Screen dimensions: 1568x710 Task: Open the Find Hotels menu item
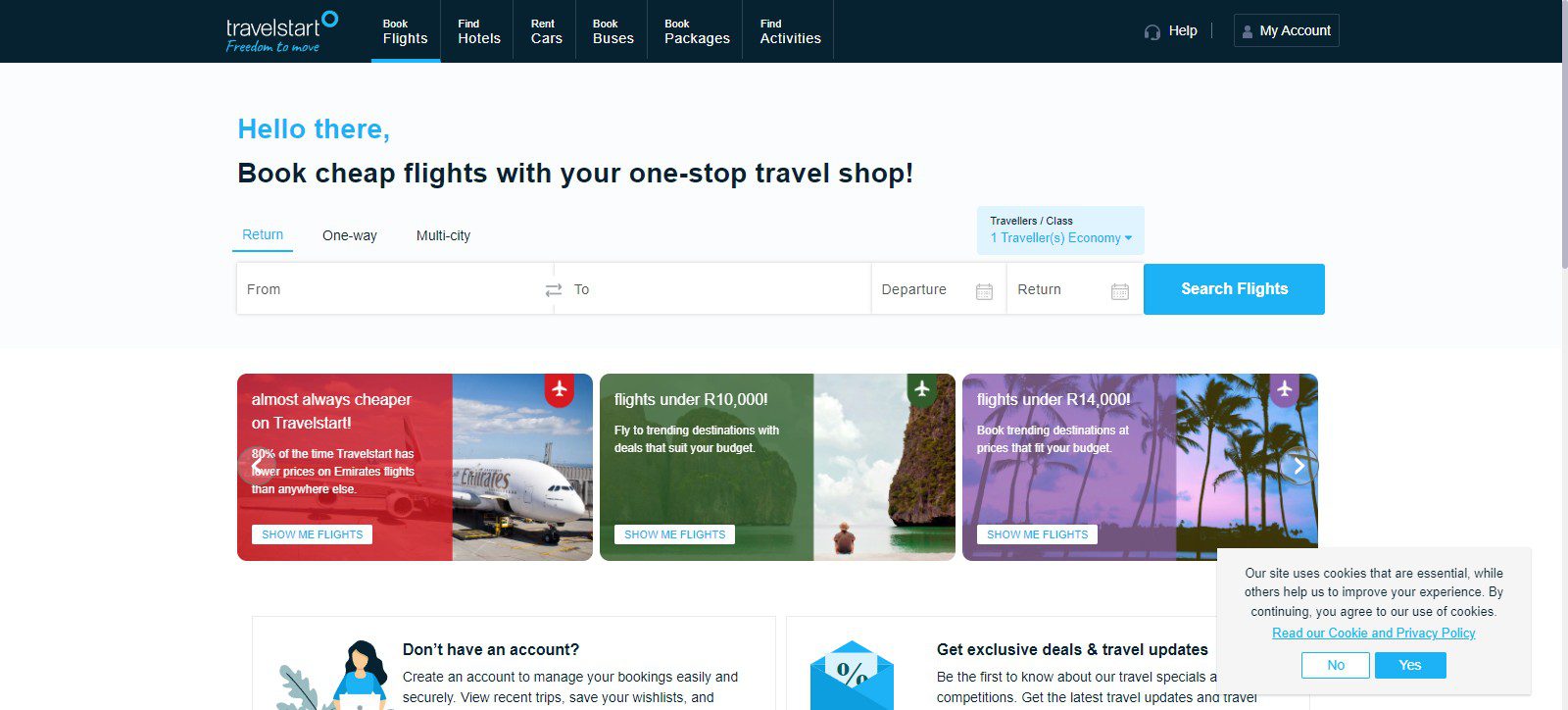click(x=479, y=31)
